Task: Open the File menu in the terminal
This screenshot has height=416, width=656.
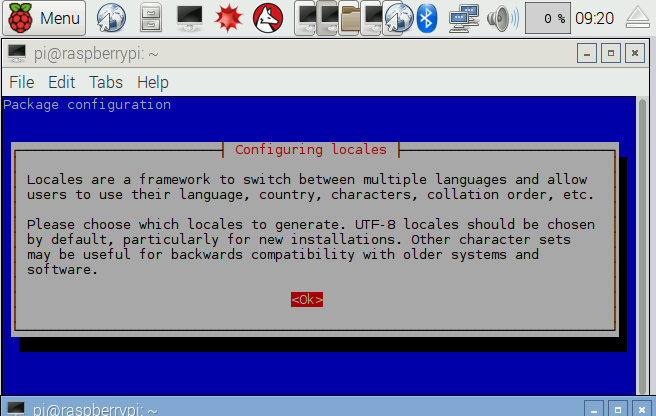Action: [x=22, y=82]
